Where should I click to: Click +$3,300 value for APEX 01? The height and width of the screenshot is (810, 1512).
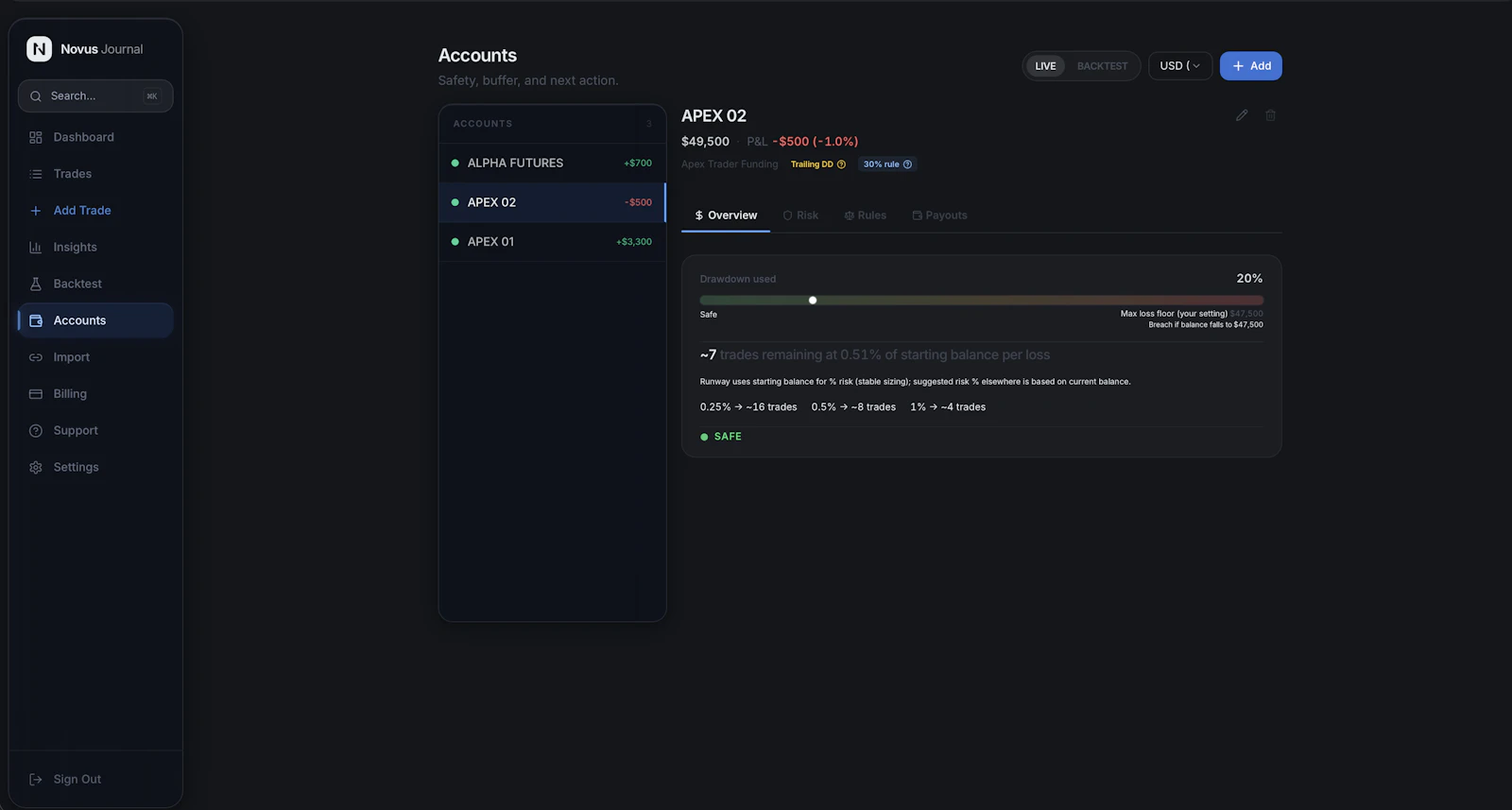[634, 242]
